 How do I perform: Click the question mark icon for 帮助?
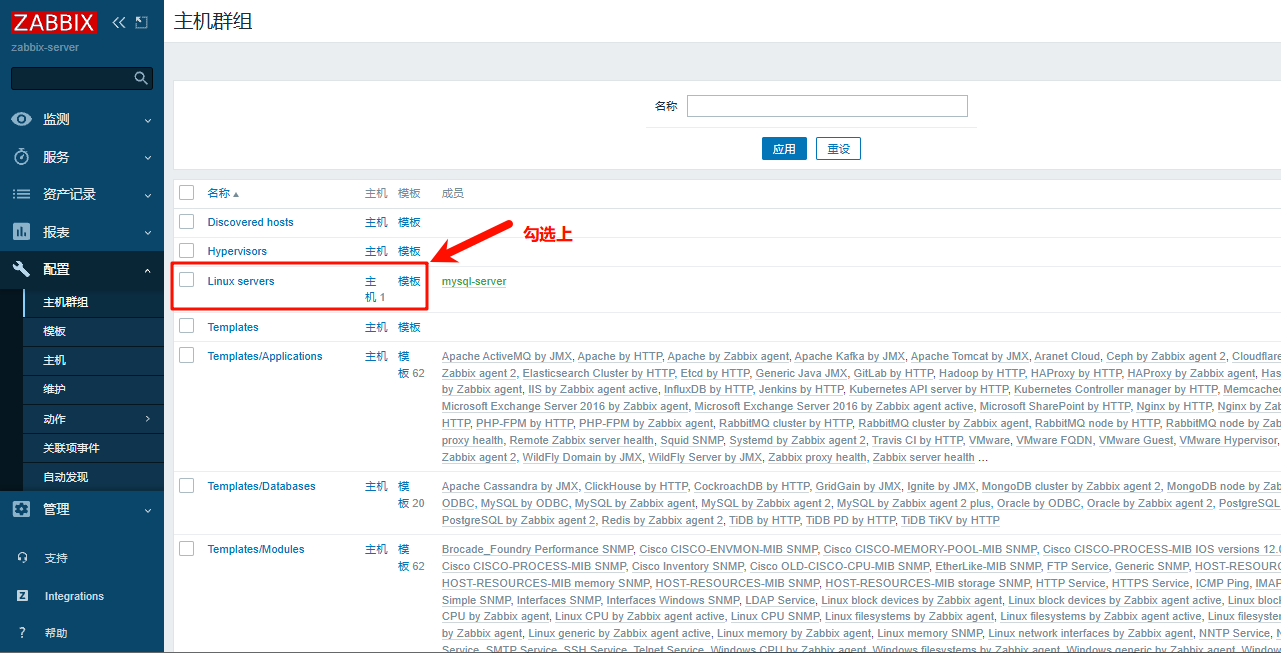(x=21, y=633)
